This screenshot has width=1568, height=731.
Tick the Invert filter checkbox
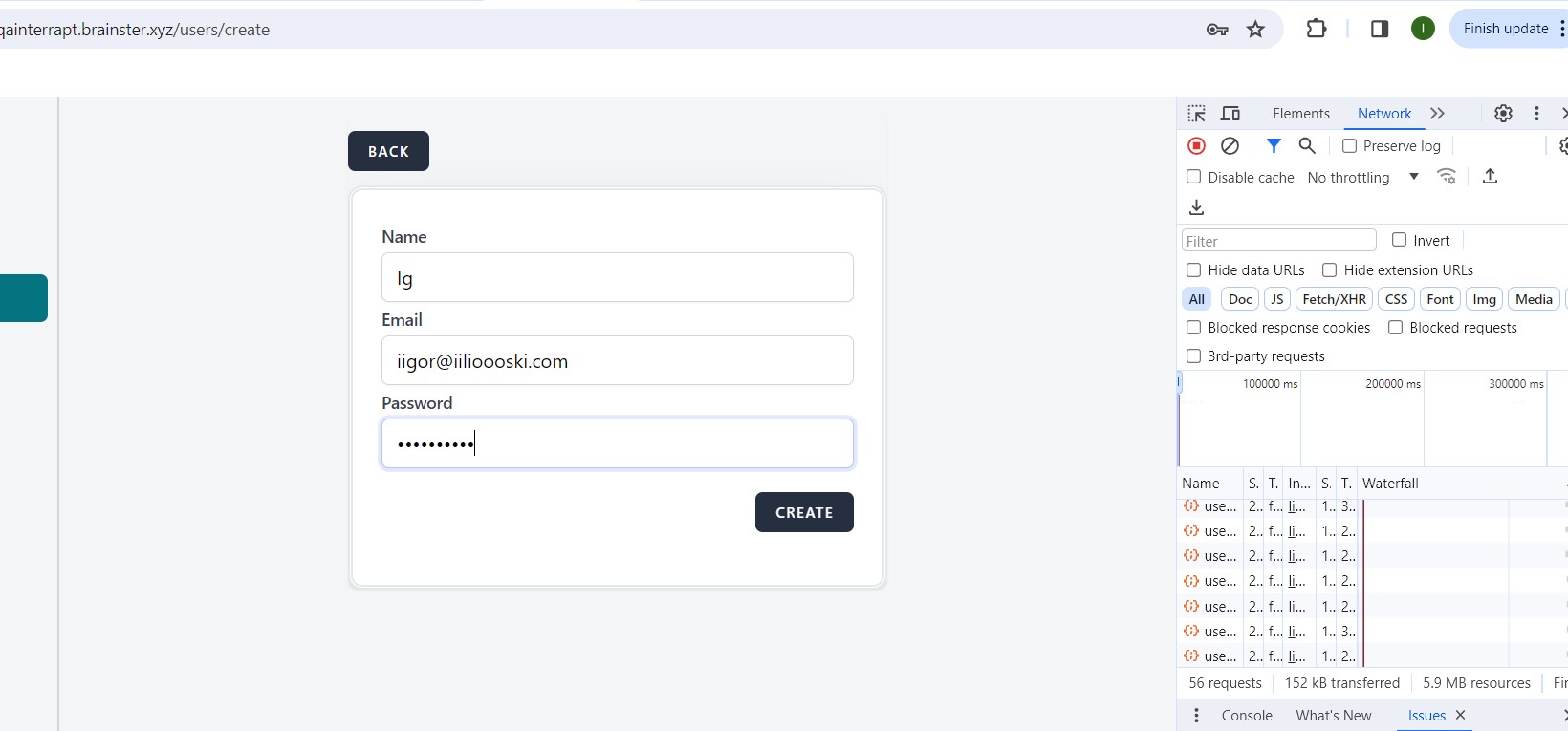pyautogui.click(x=1400, y=240)
